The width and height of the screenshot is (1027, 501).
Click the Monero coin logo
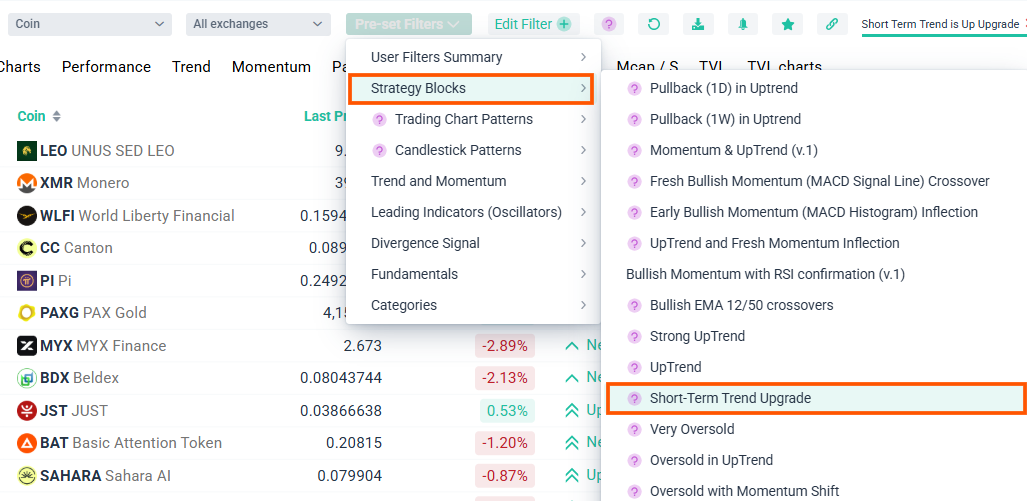click(x=27, y=183)
